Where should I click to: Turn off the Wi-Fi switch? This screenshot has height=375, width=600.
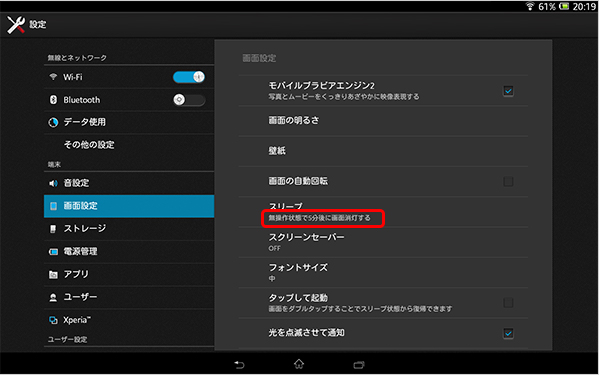click(x=189, y=77)
